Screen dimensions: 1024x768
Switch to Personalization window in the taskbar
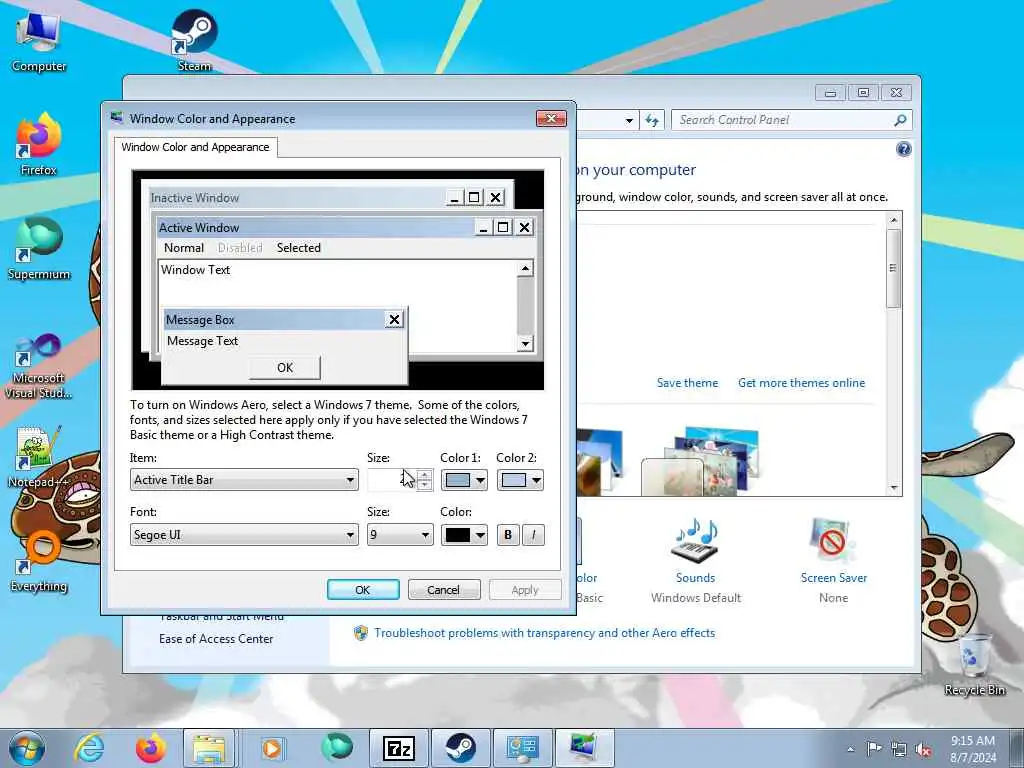pyautogui.click(x=583, y=748)
